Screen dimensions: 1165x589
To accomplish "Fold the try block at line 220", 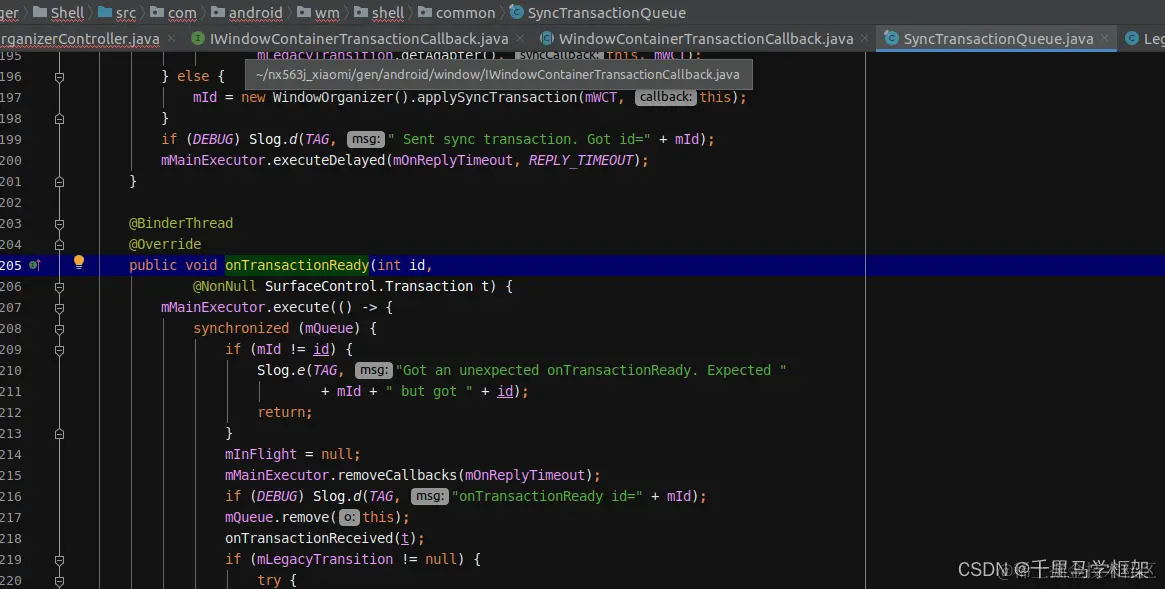I will tap(59, 580).
